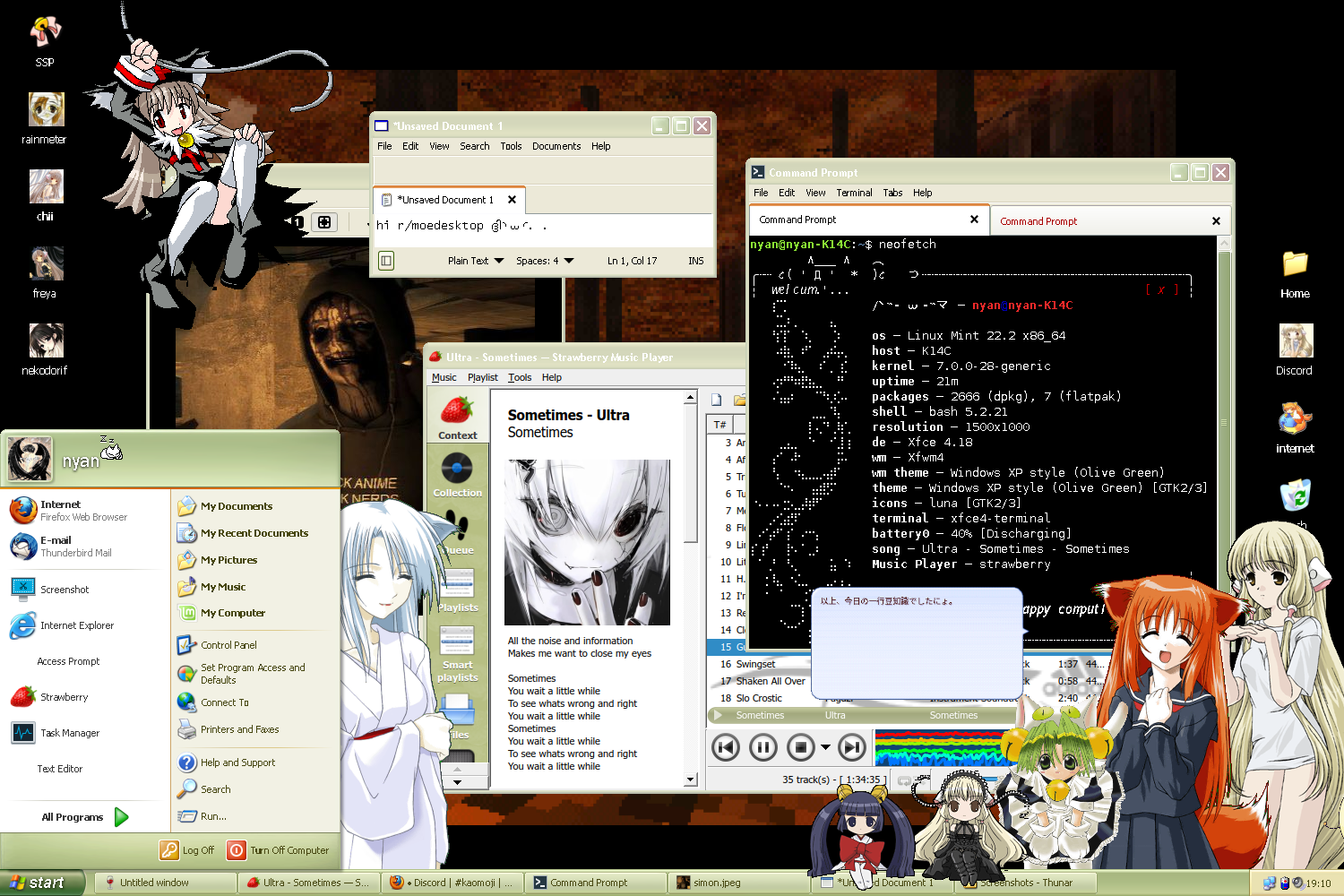Open Plain Text language dropdown

coord(476,261)
